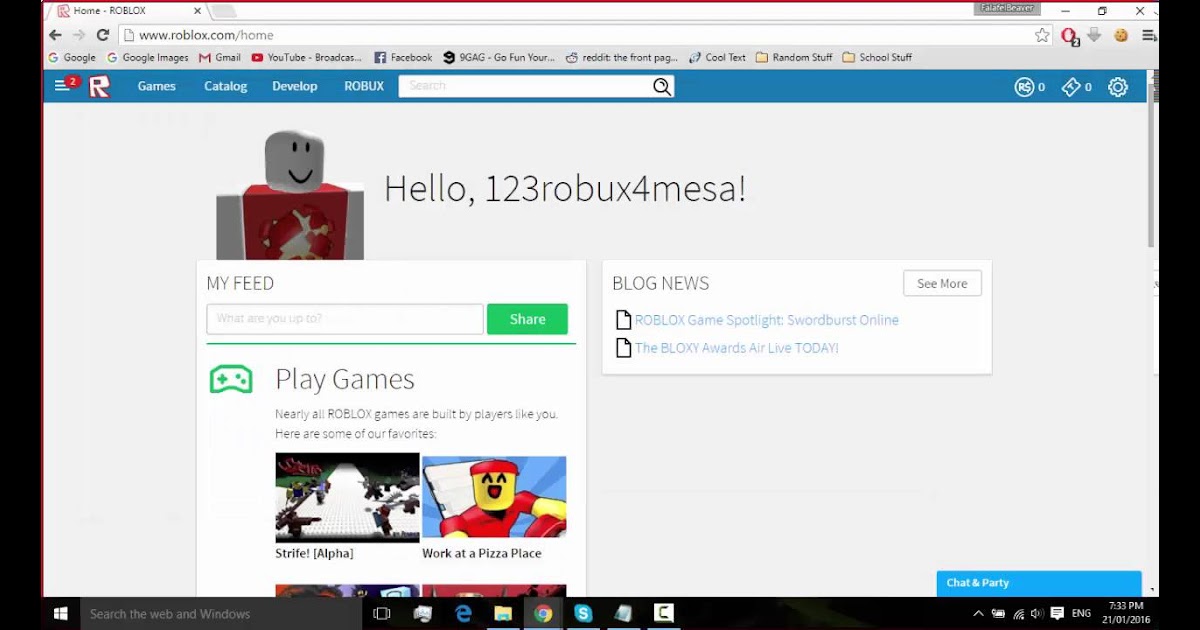Image resolution: width=1200 pixels, height=630 pixels.
Task: Click the green game controller icon
Action: tap(231, 379)
